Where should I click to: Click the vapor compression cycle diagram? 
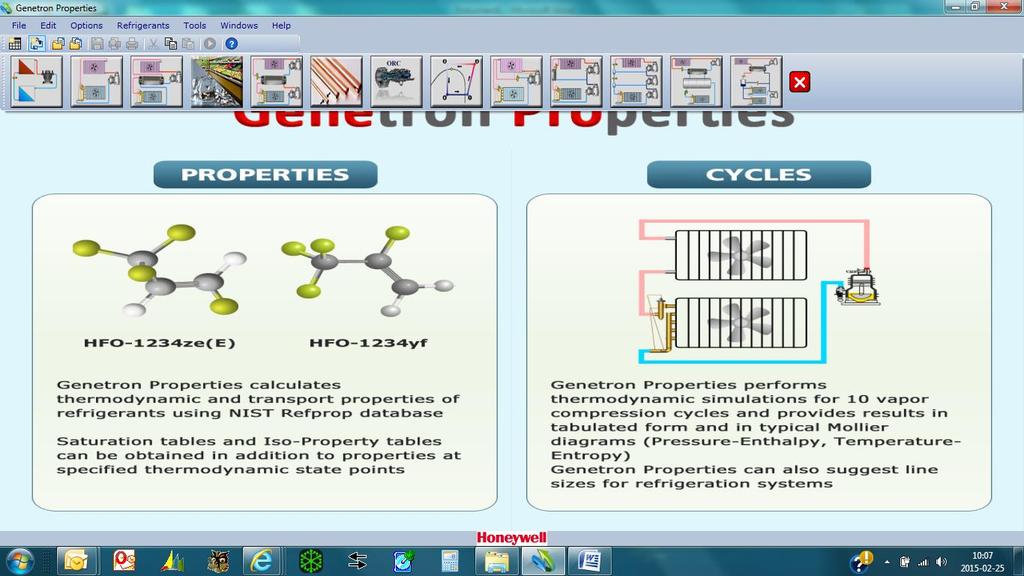pos(761,291)
